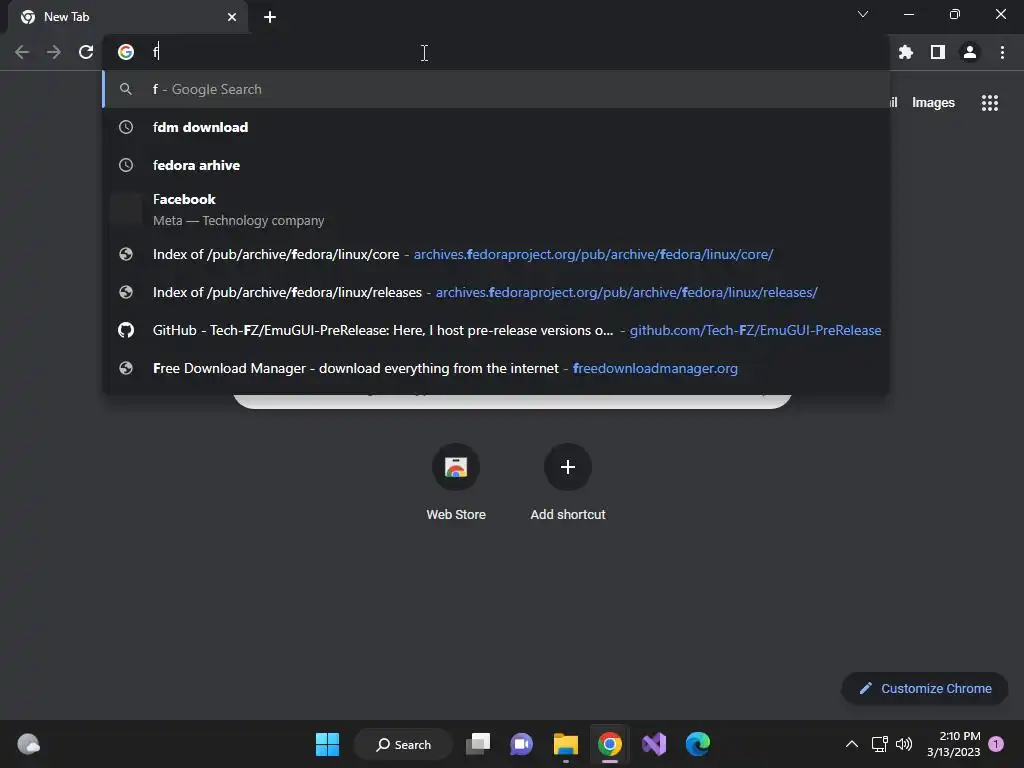
Task: Open Windows Start menu
Action: click(x=327, y=744)
